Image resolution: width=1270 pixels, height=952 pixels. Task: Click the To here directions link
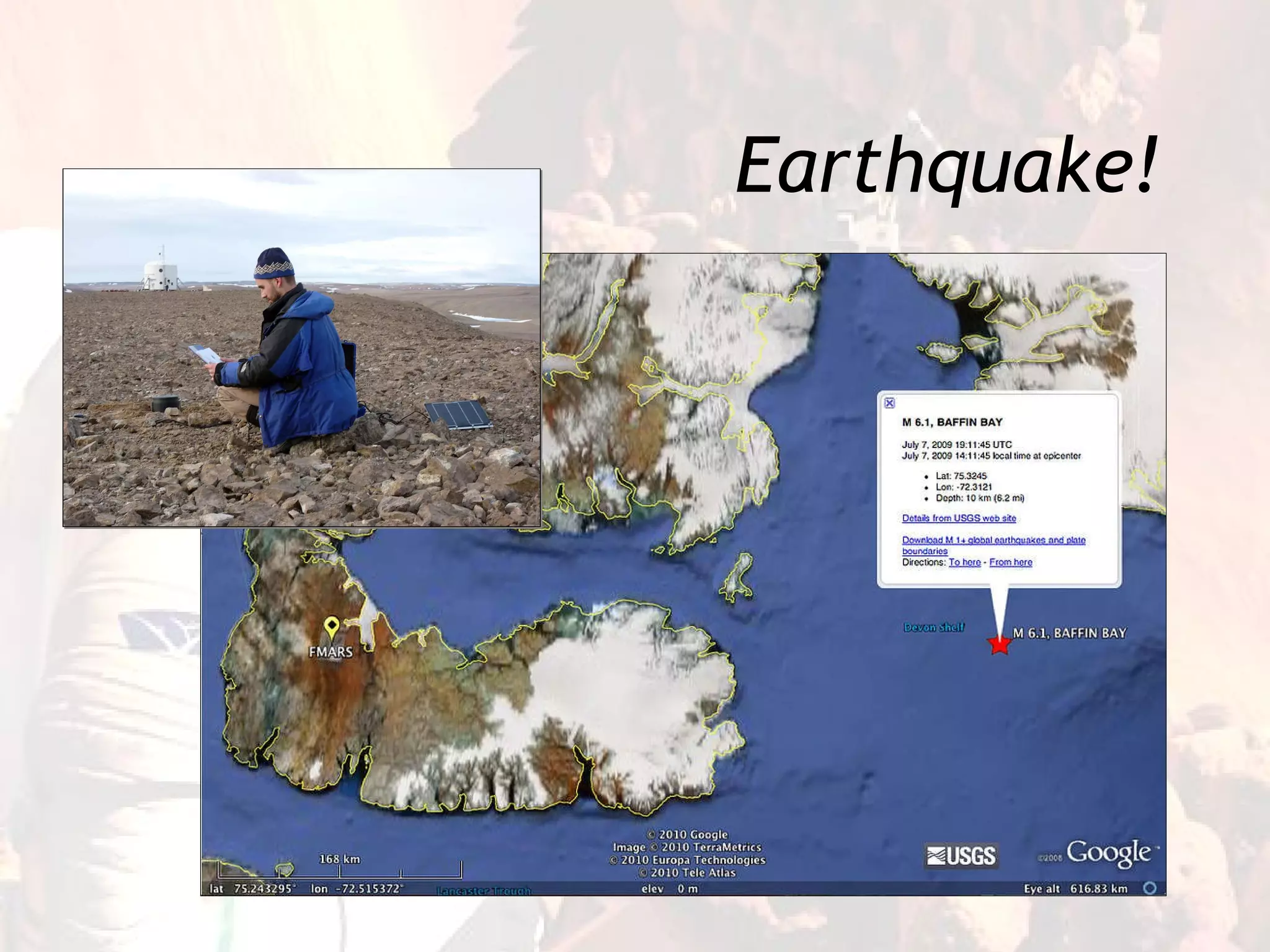[x=964, y=562]
